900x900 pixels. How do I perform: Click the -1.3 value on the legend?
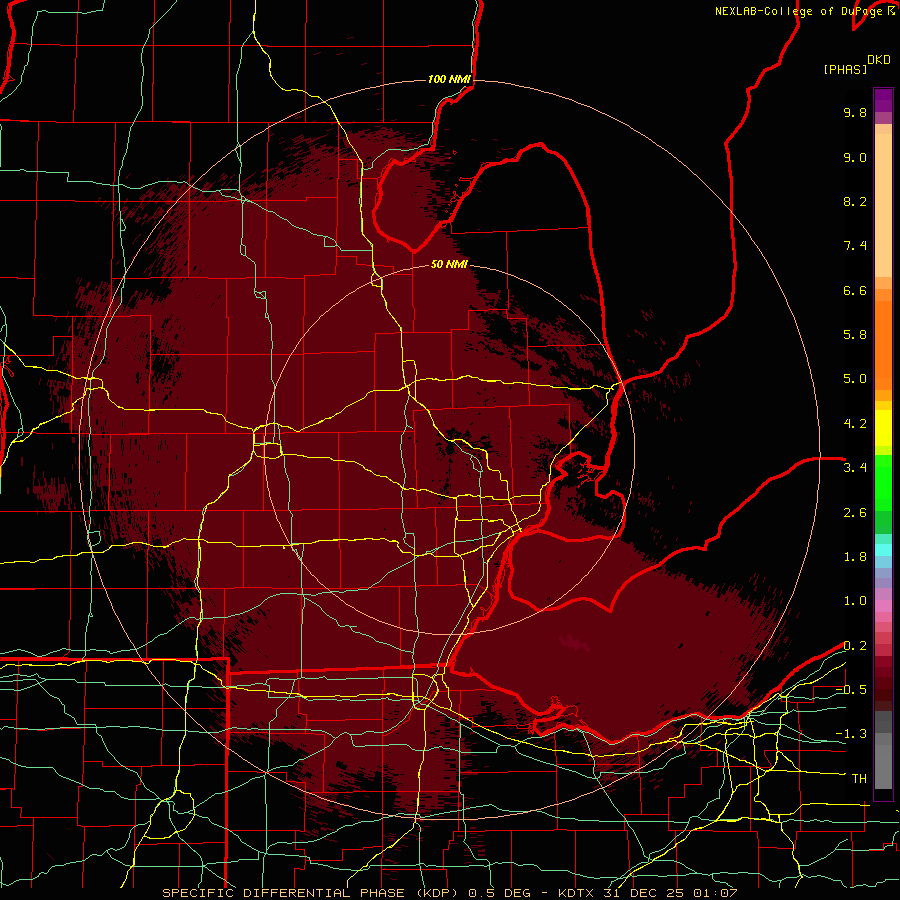[x=851, y=734]
